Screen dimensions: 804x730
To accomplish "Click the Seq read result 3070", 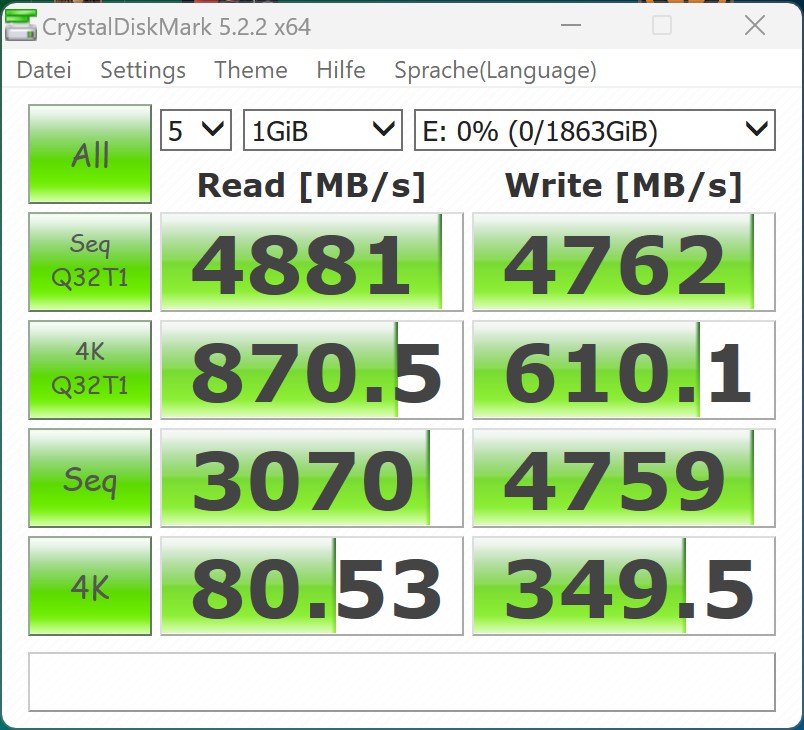I will [312, 478].
